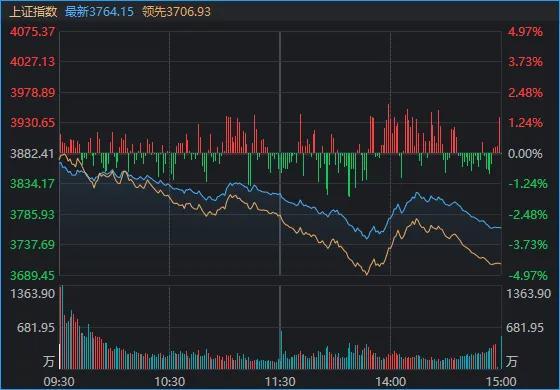The width and height of the screenshot is (560, 390).
Task: Click the 3882.41 baseline price label
Action: tap(32, 154)
